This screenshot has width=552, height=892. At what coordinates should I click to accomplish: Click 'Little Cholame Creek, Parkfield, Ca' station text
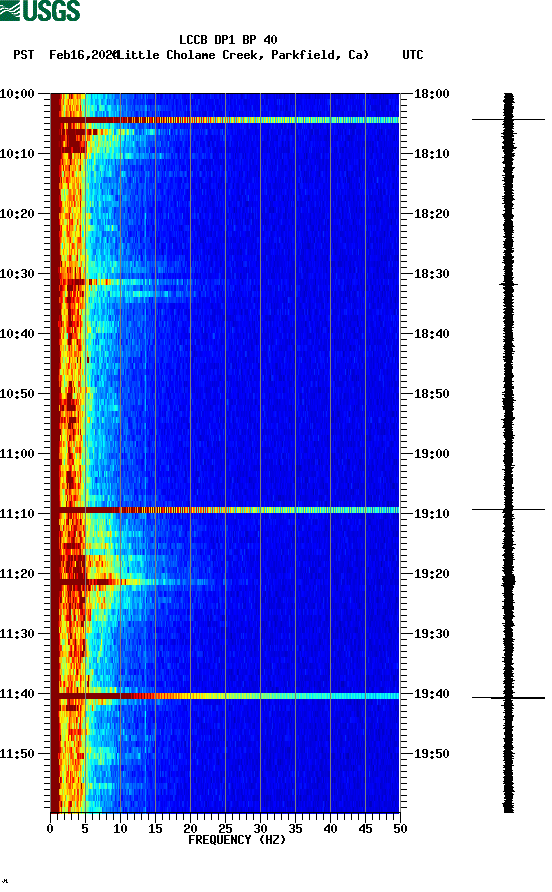click(242, 55)
